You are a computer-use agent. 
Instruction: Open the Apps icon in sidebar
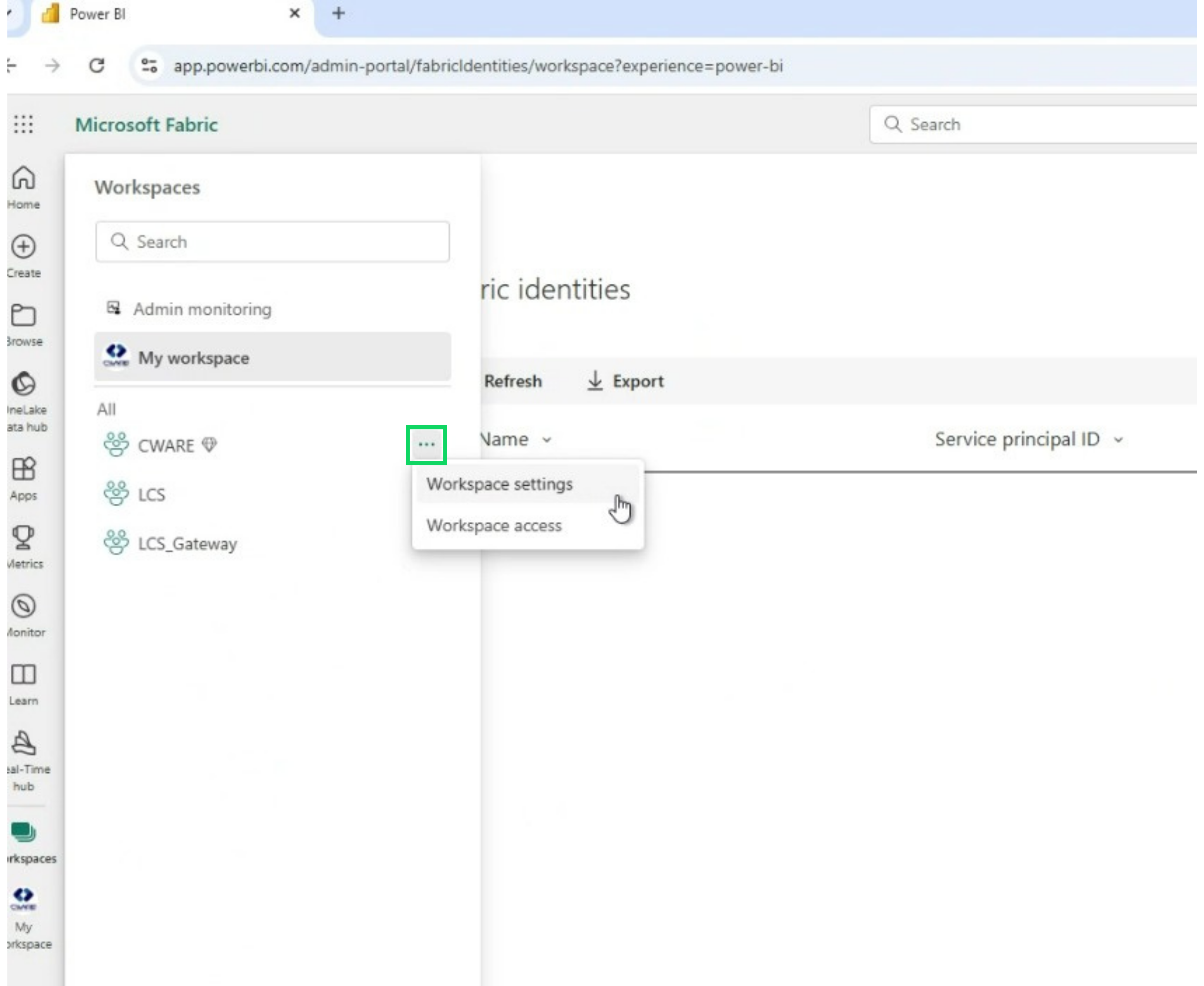23,470
